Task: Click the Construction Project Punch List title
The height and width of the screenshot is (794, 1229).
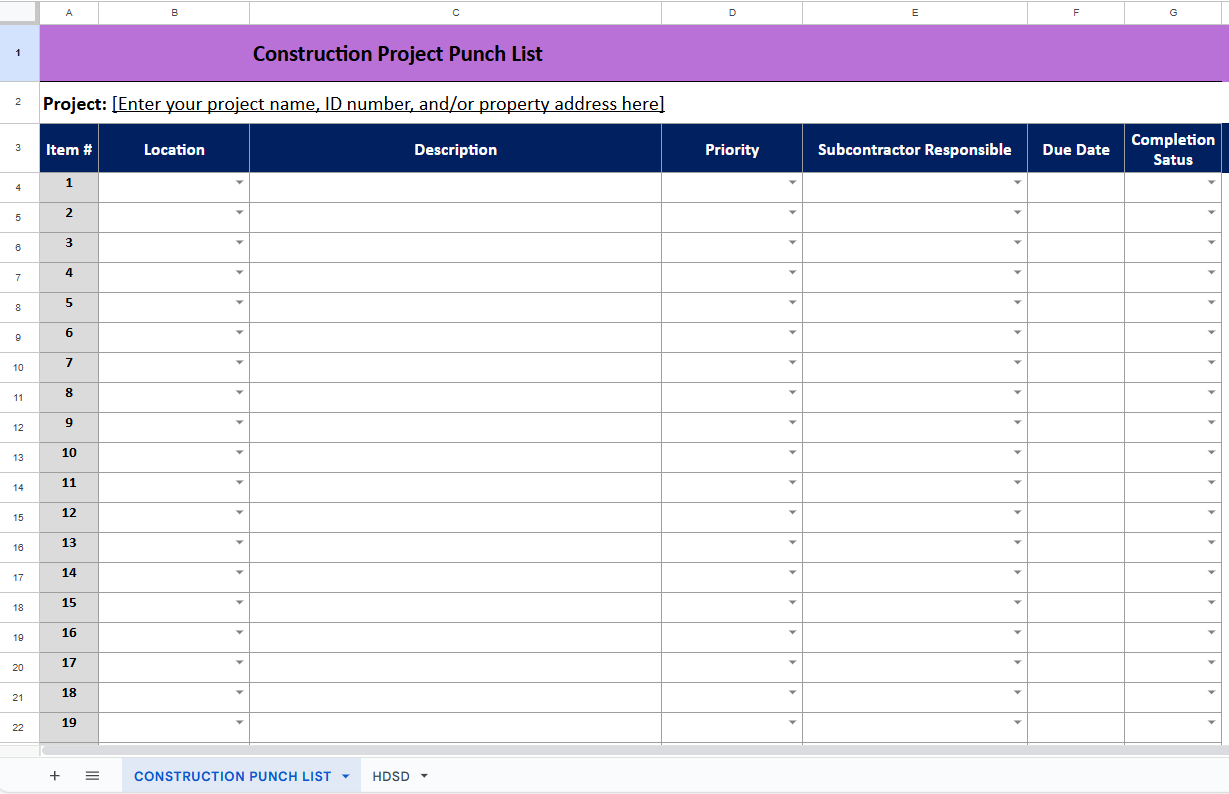Action: pyautogui.click(x=397, y=54)
